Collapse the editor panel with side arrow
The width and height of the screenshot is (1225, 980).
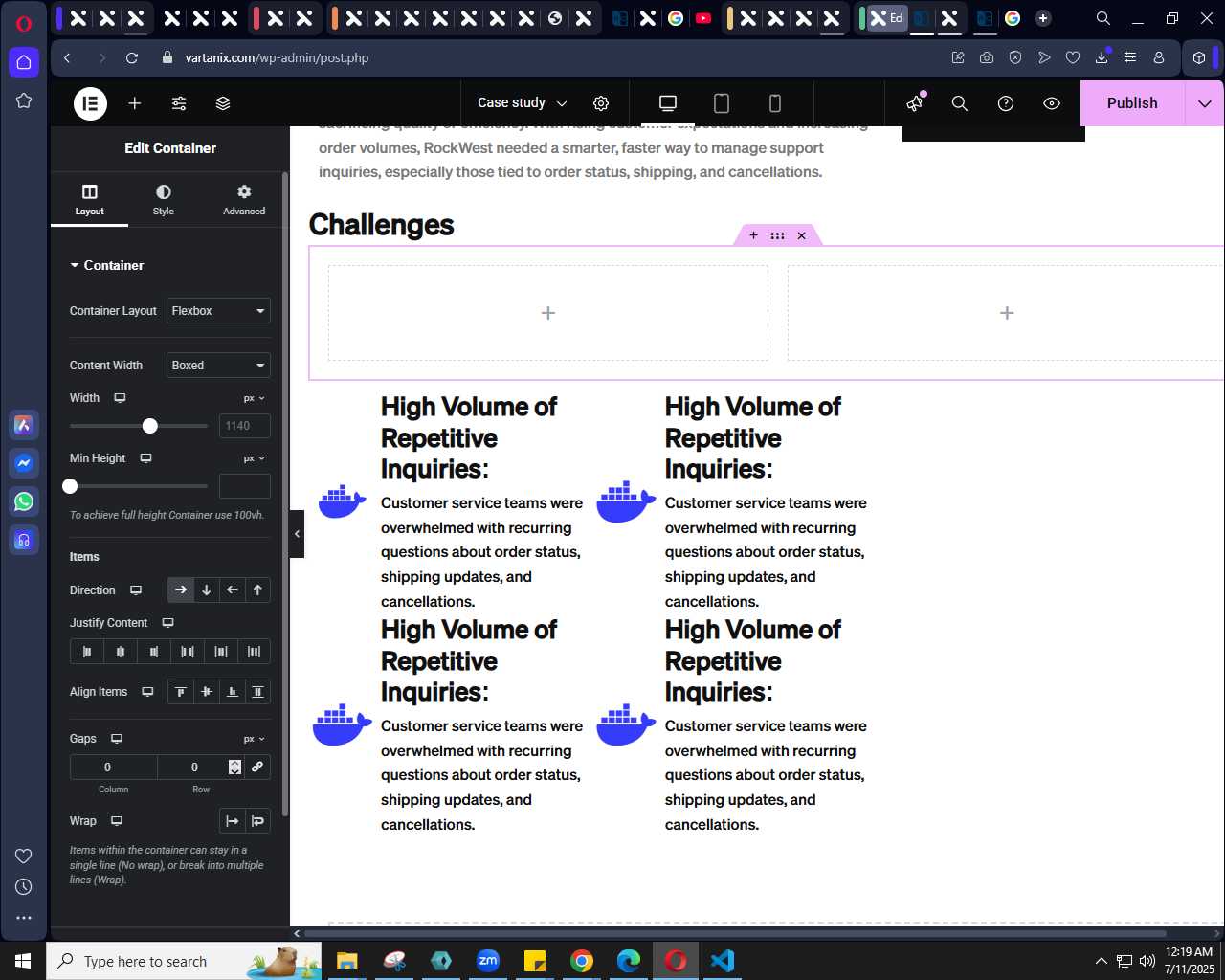pos(297,534)
